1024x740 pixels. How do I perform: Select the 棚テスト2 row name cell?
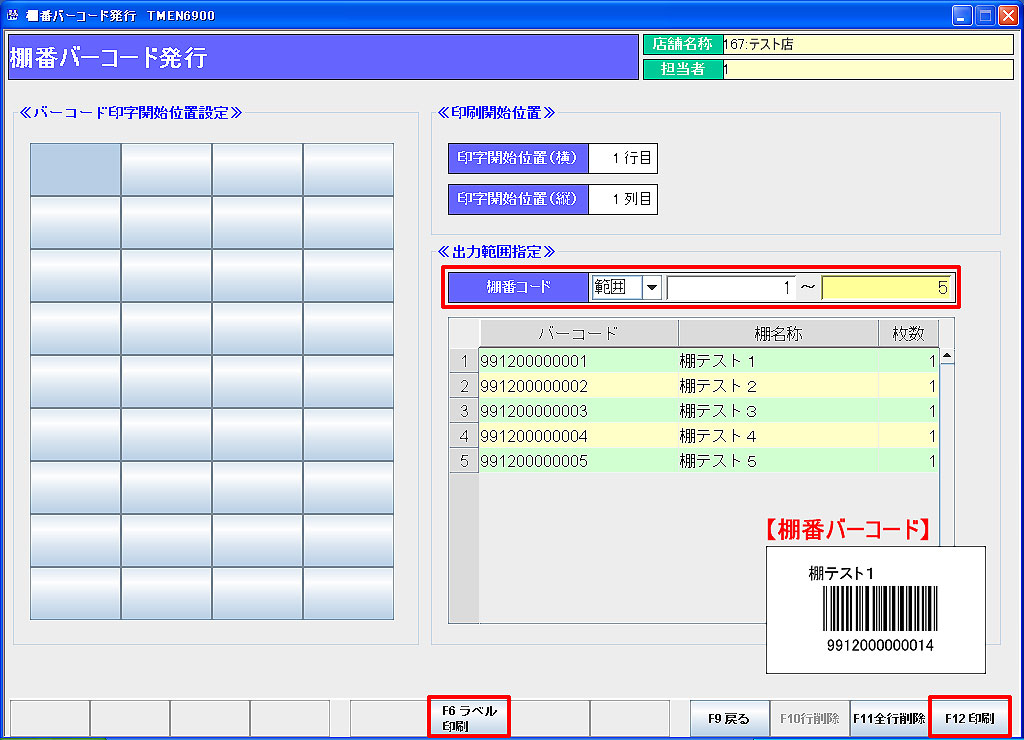[x=778, y=386]
